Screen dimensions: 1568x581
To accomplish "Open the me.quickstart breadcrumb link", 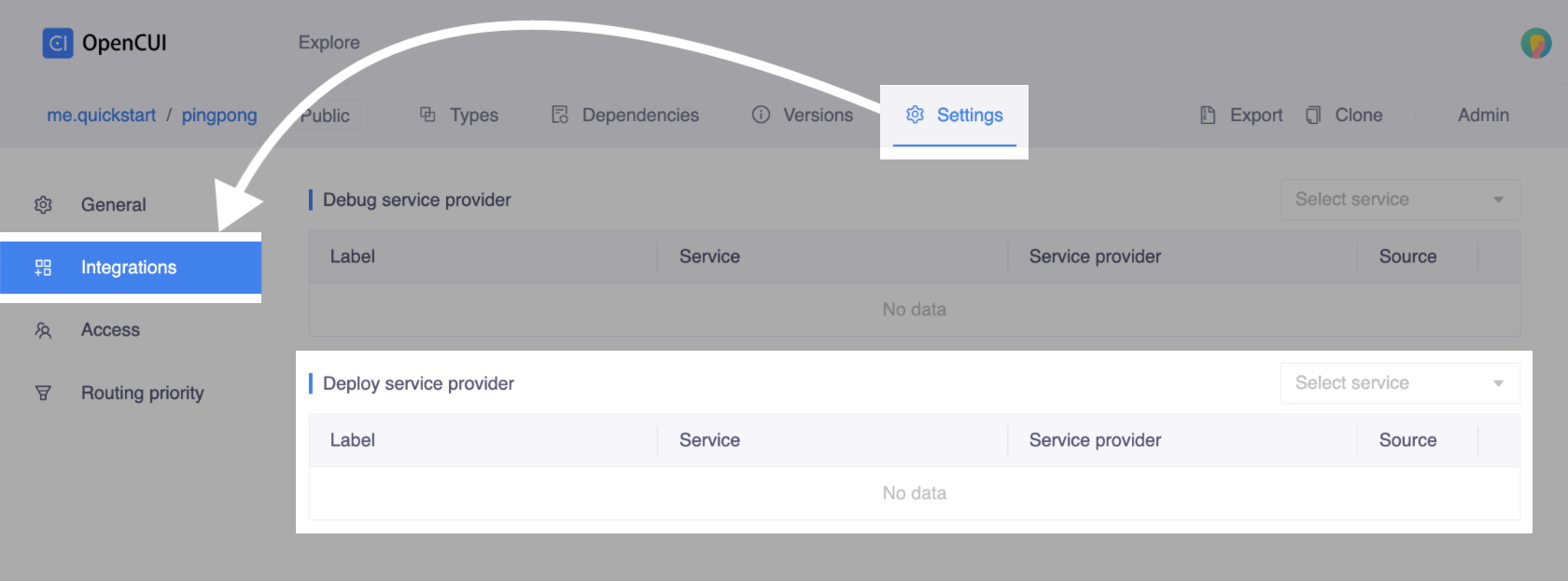I will click(101, 115).
